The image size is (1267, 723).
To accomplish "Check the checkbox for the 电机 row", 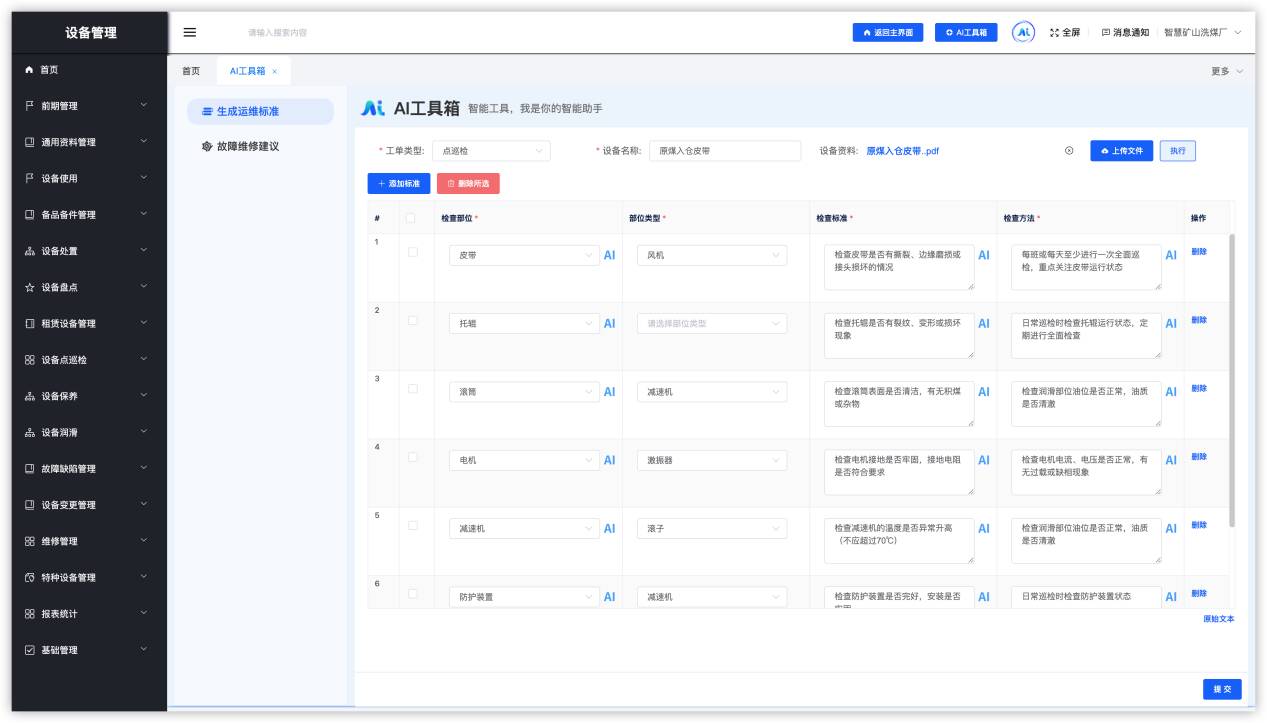I will click(413, 457).
